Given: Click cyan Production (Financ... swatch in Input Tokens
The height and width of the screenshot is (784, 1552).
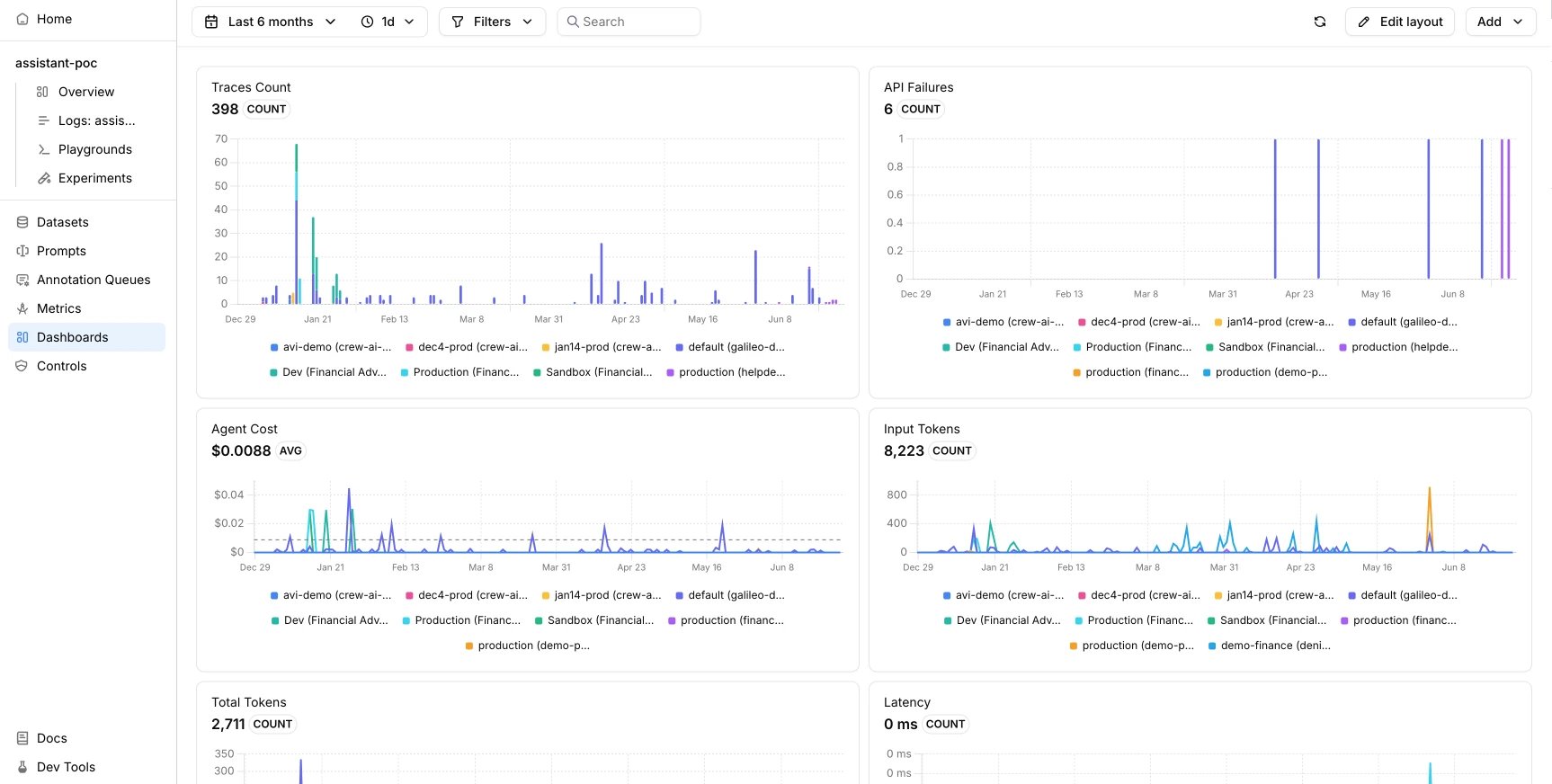Looking at the screenshot, I should click(x=1079, y=620).
